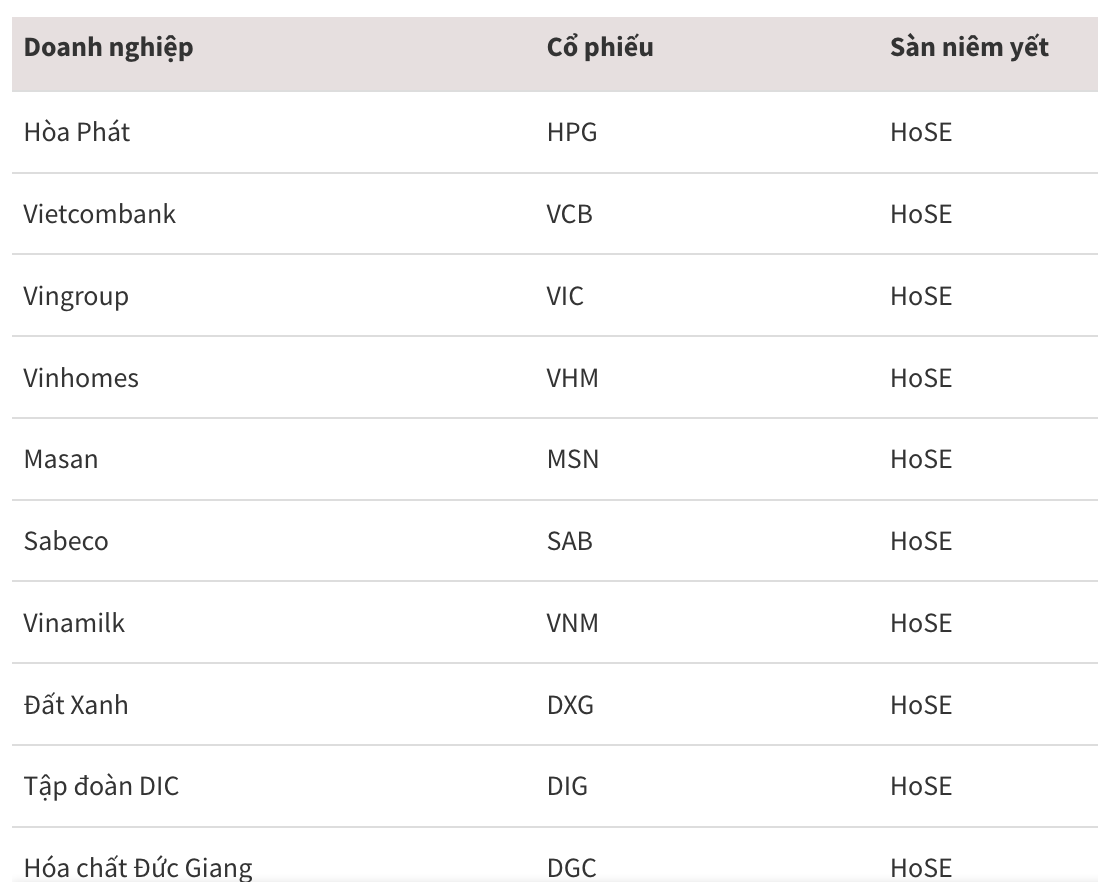Select the Sabeco company cell
The width and height of the screenshot is (1098, 882).
pos(66,542)
